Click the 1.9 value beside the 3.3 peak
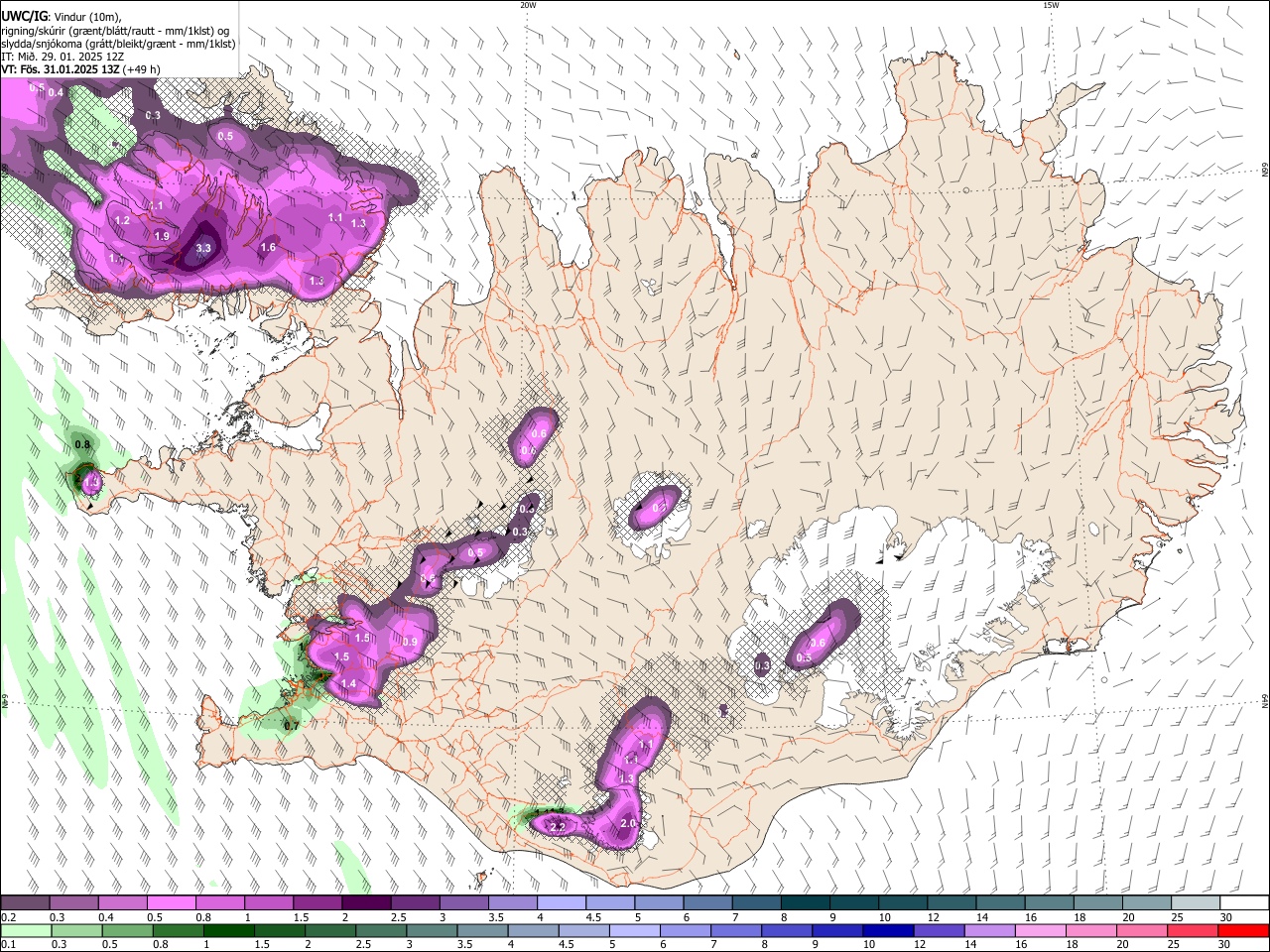Screen dimensions: 1270x952 pyautogui.click(x=163, y=235)
